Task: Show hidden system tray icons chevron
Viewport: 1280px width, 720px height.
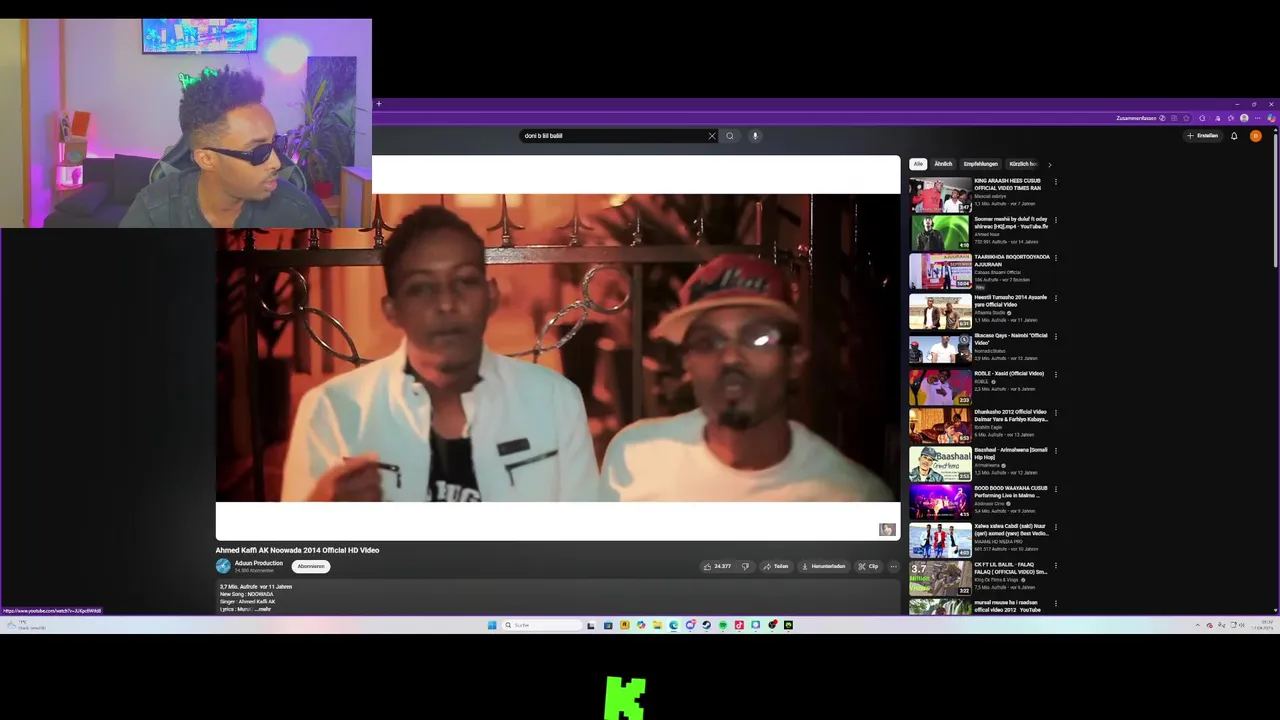Action: [1197, 625]
